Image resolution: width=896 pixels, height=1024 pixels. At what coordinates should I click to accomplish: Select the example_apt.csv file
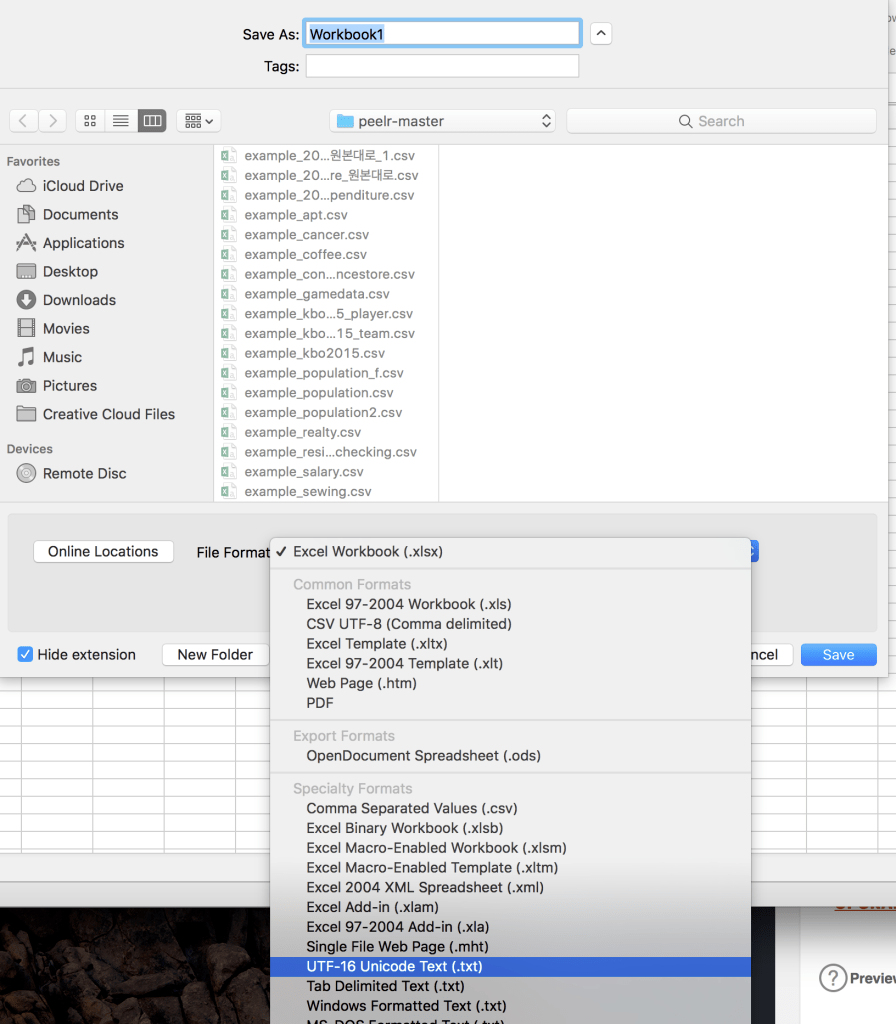coord(295,215)
